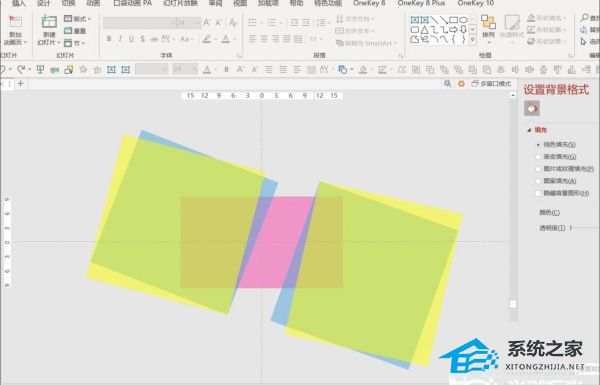Open the OneKey 8 Plus tab
600x385 pixels.
coord(421,3)
